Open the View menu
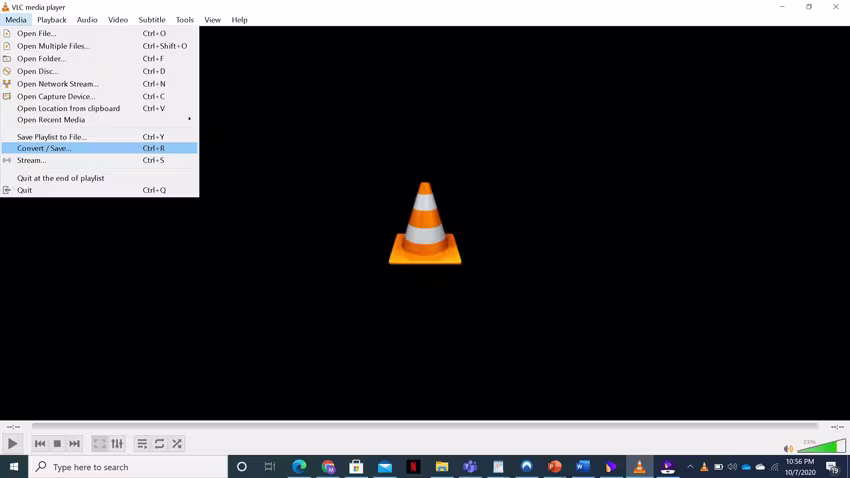 (x=212, y=20)
